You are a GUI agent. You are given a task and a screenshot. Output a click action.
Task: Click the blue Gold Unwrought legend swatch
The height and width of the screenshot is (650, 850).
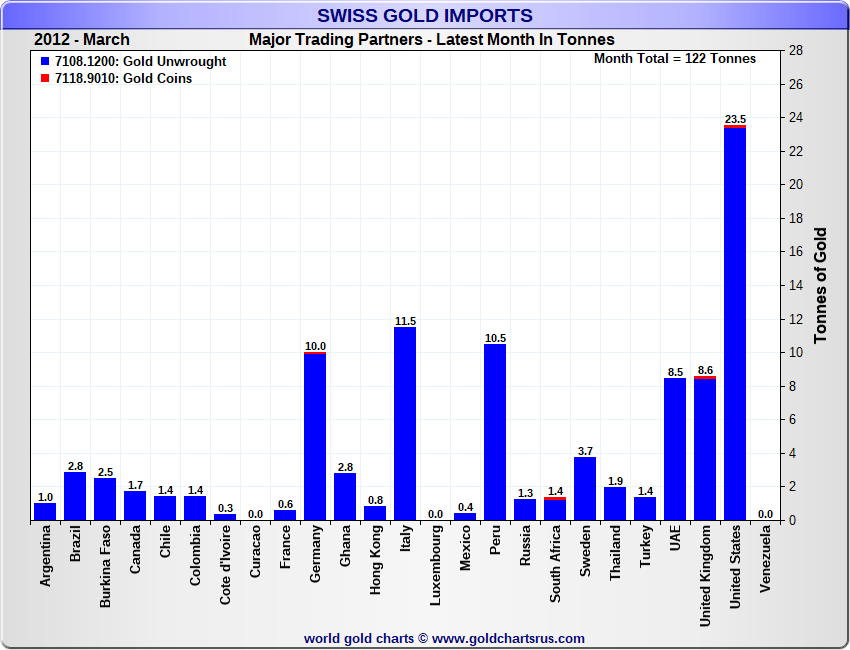46,62
